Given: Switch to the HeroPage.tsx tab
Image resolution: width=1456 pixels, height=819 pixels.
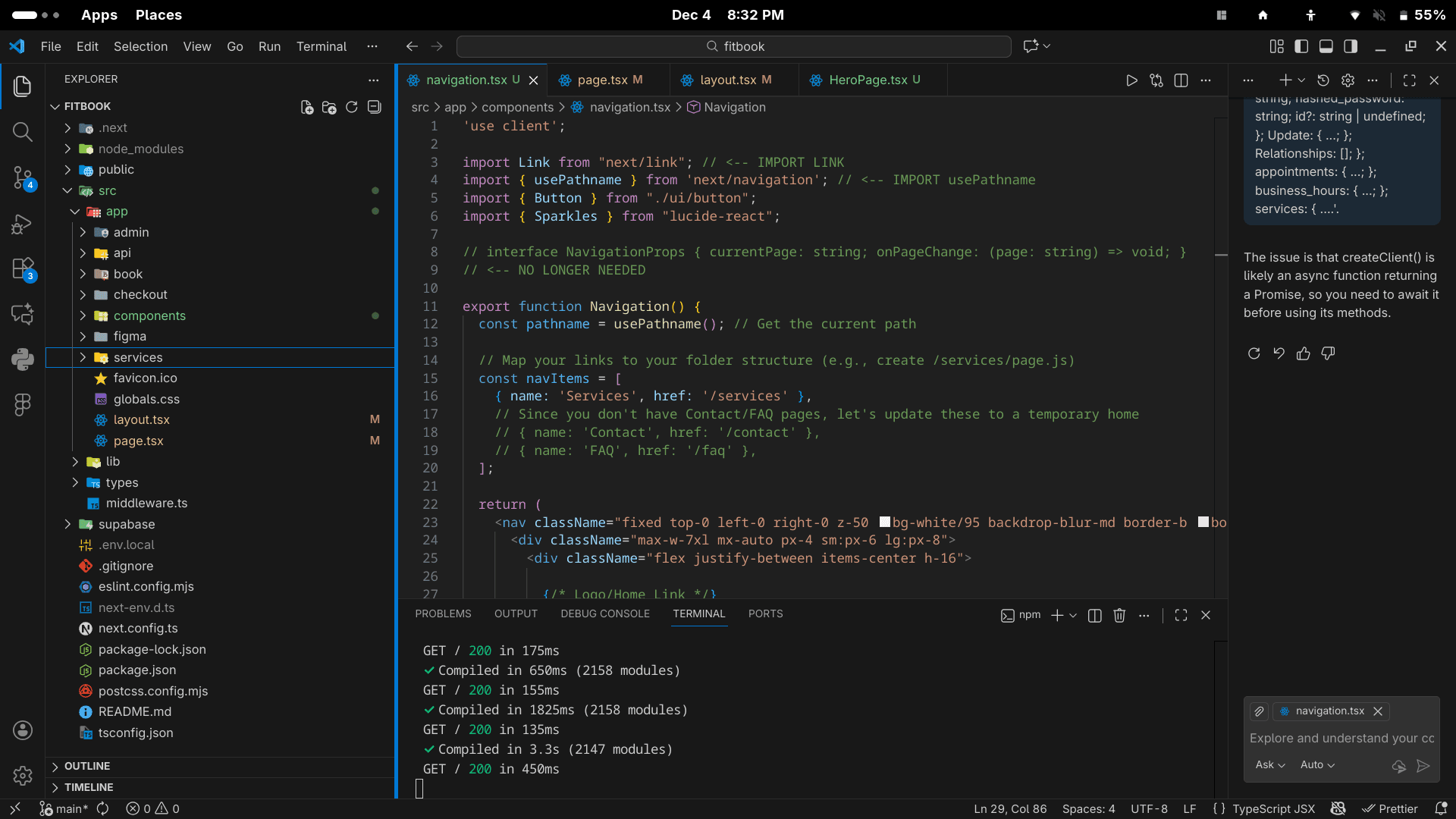Looking at the screenshot, I should click(x=867, y=80).
